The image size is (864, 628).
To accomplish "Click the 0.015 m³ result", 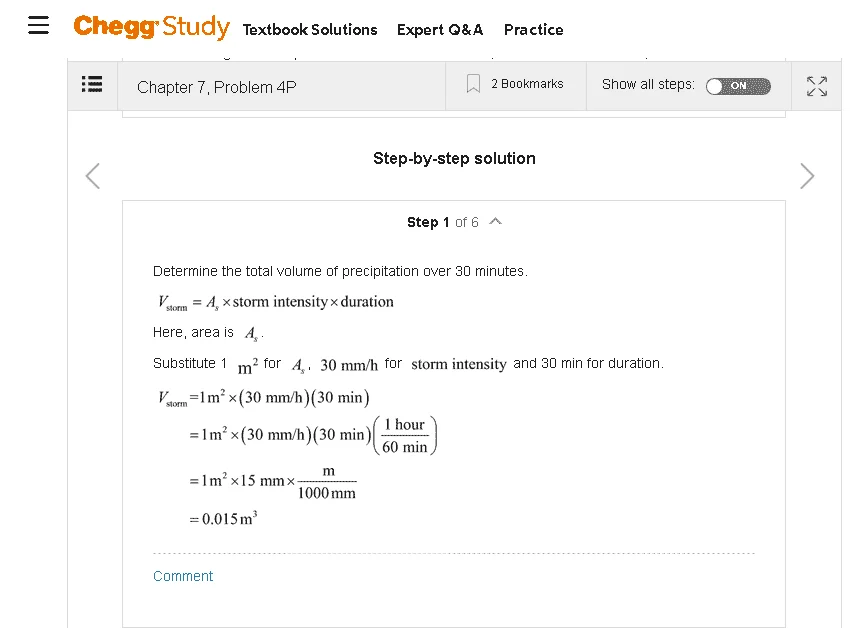I will click(223, 518).
